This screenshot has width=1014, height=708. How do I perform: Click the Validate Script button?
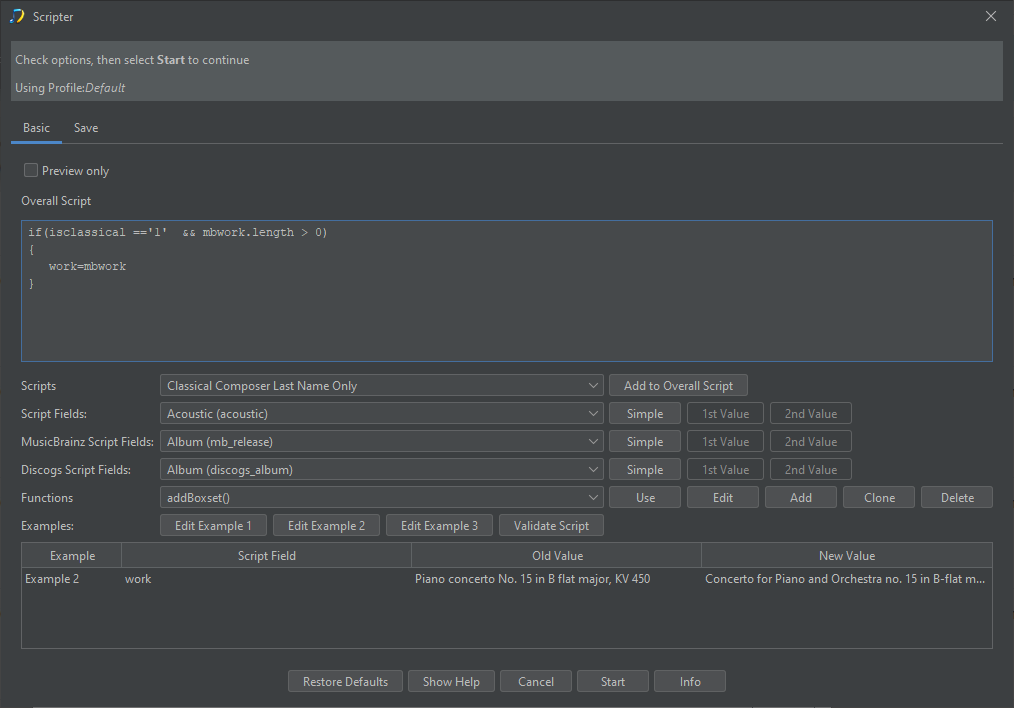point(551,526)
